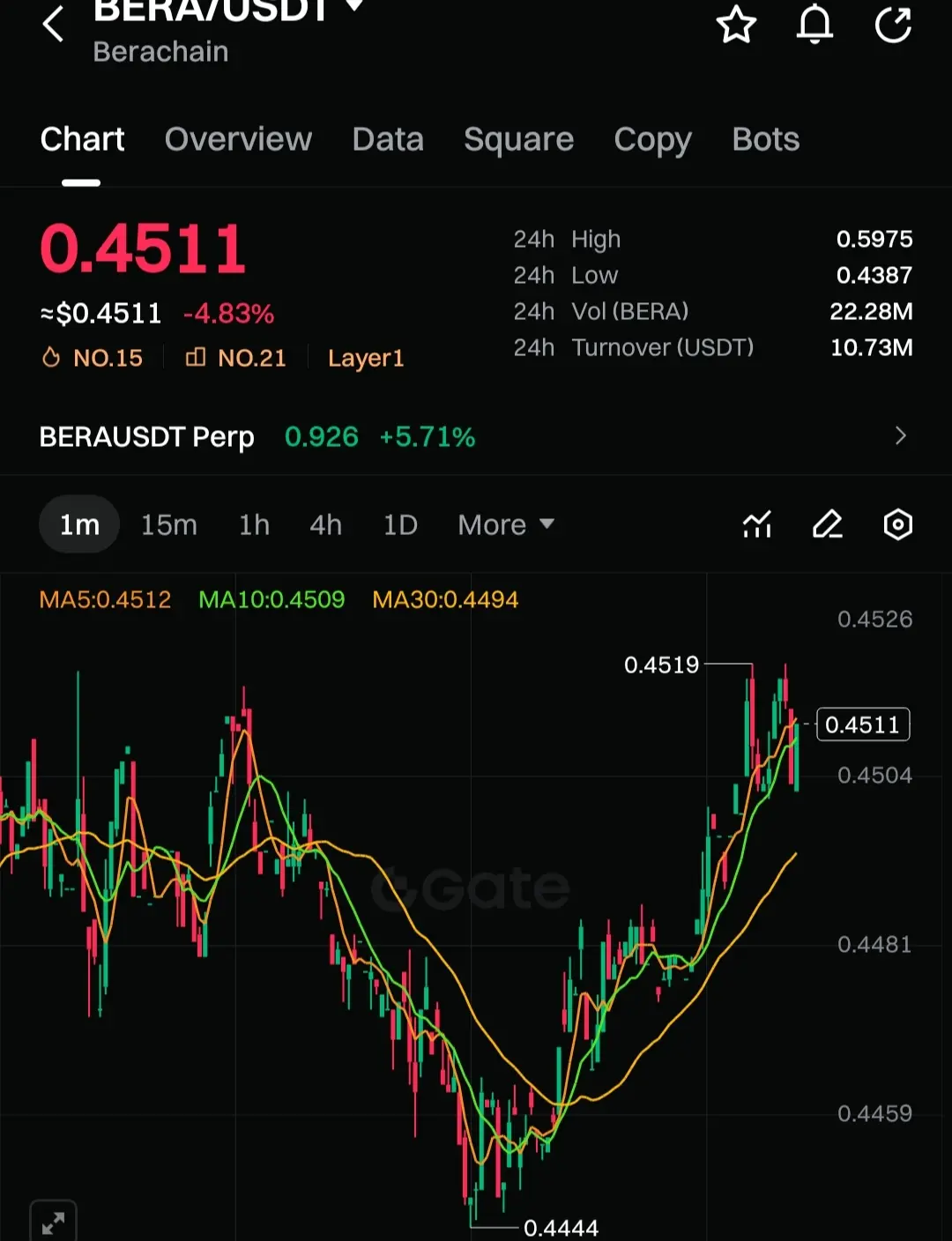The width and height of the screenshot is (952, 1241).
Task: Tap the current price tag 0.4511 on axis
Action: click(863, 725)
